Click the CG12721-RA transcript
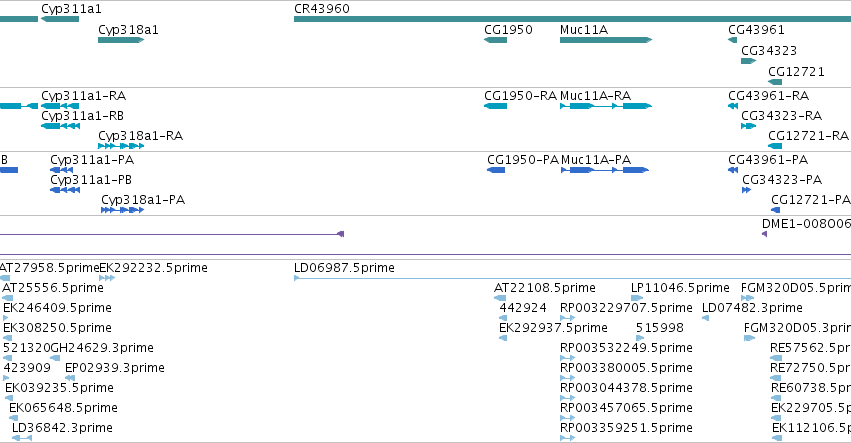851x443 pixels. (775, 146)
